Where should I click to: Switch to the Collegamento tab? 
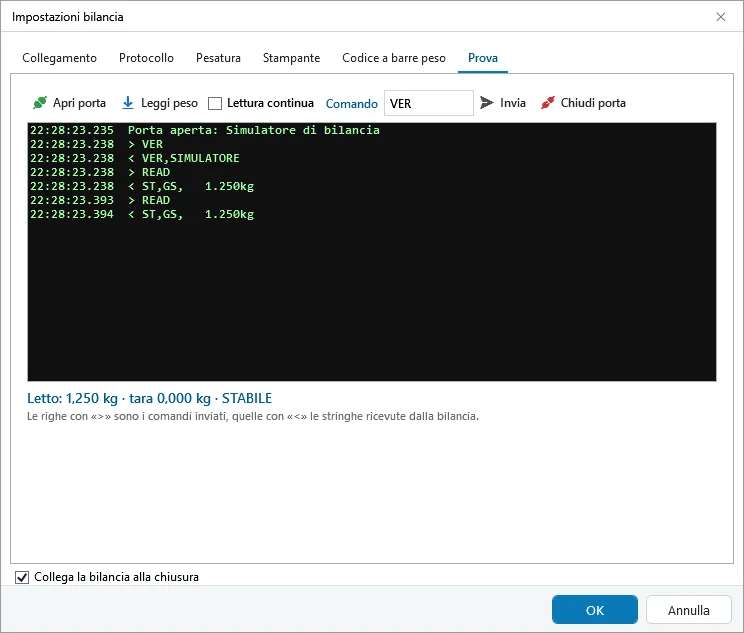(x=59, y=58)
